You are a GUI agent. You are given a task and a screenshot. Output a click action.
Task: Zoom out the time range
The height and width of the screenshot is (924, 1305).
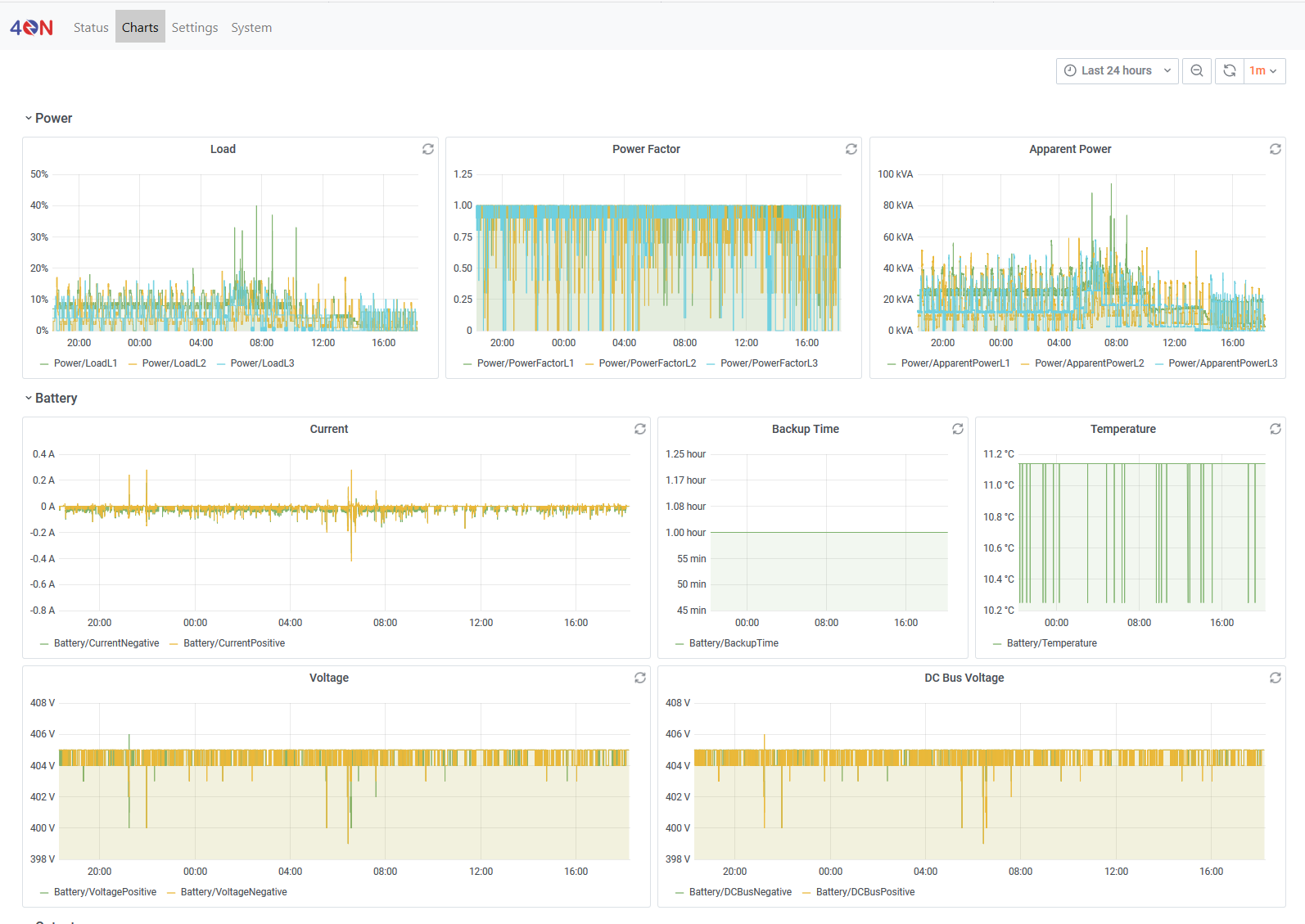pyautogui.click(x=1197, y=70)
